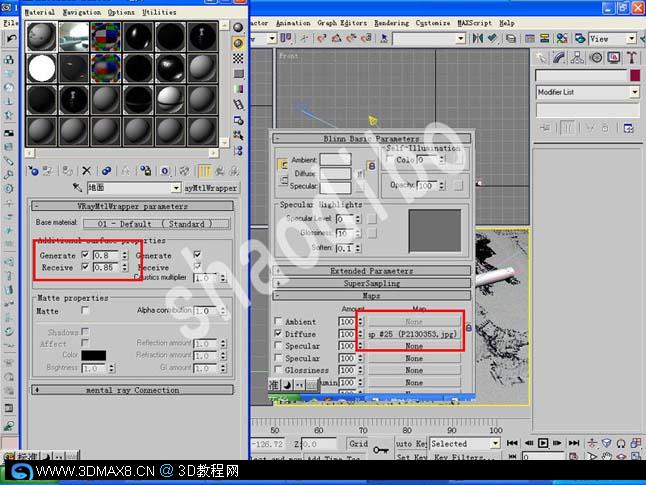
Task: Click Sample Type sphere icon
Action: 238,28
